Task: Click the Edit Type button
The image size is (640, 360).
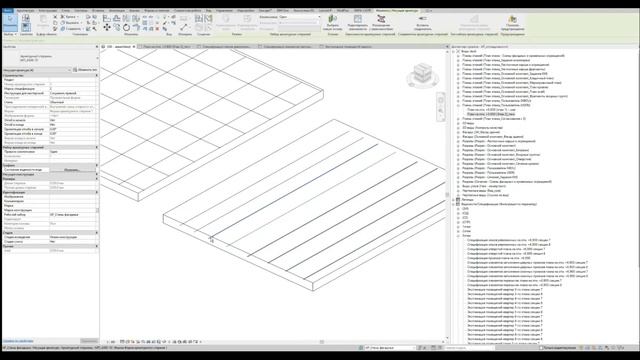Action: coord(85,70)
